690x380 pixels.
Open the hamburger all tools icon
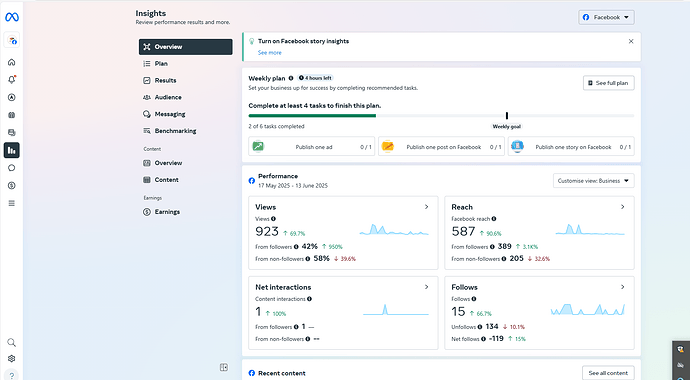(x=12, y=203)
